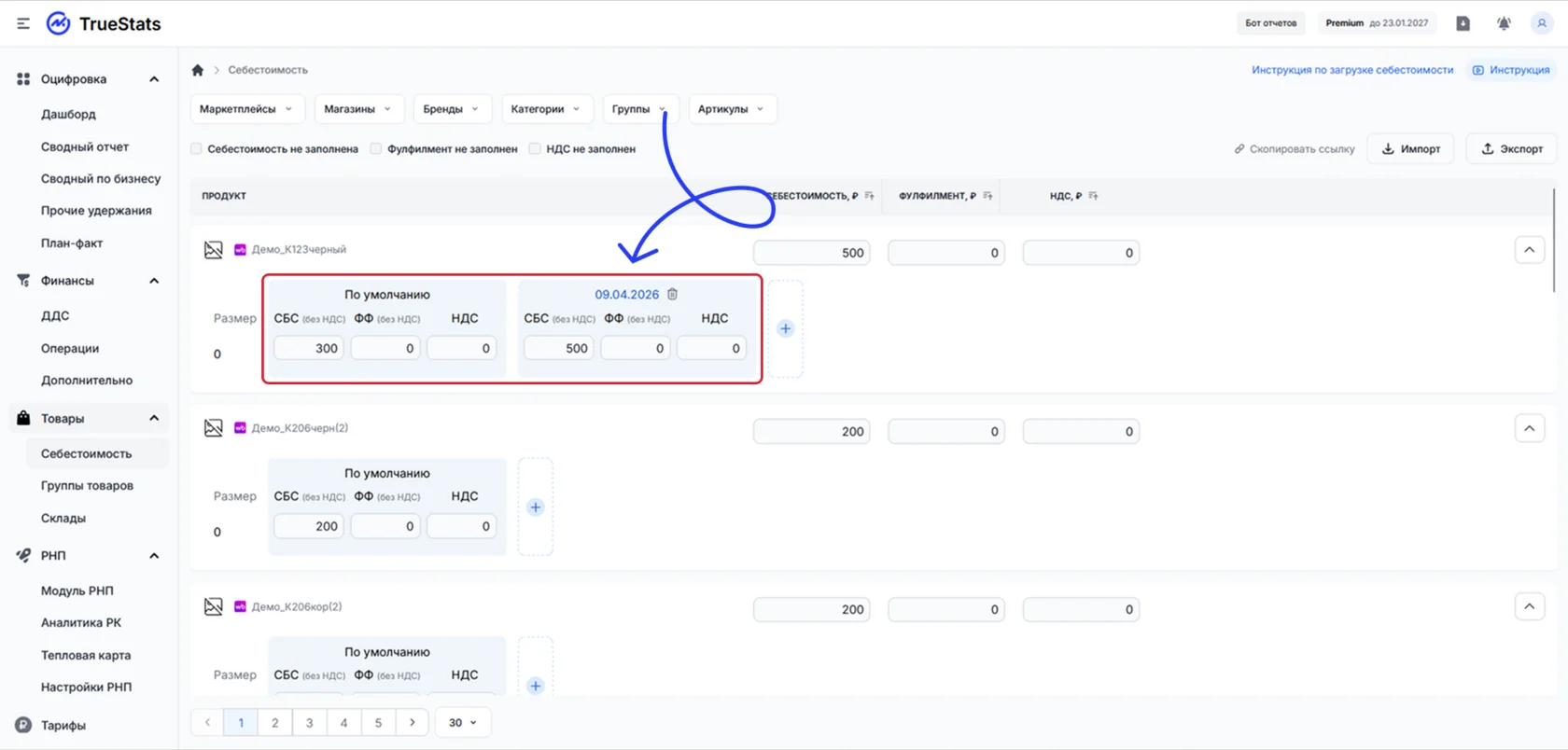Collapse РНП sidebar section
The height and width of the screenshot is (750, 1568).
point(154,556)
